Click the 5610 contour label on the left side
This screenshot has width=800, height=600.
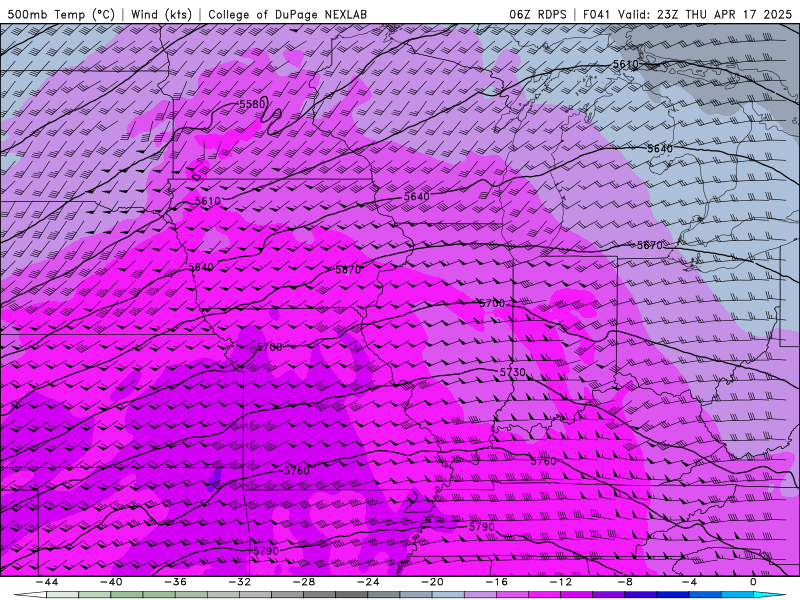coord(208,201)
